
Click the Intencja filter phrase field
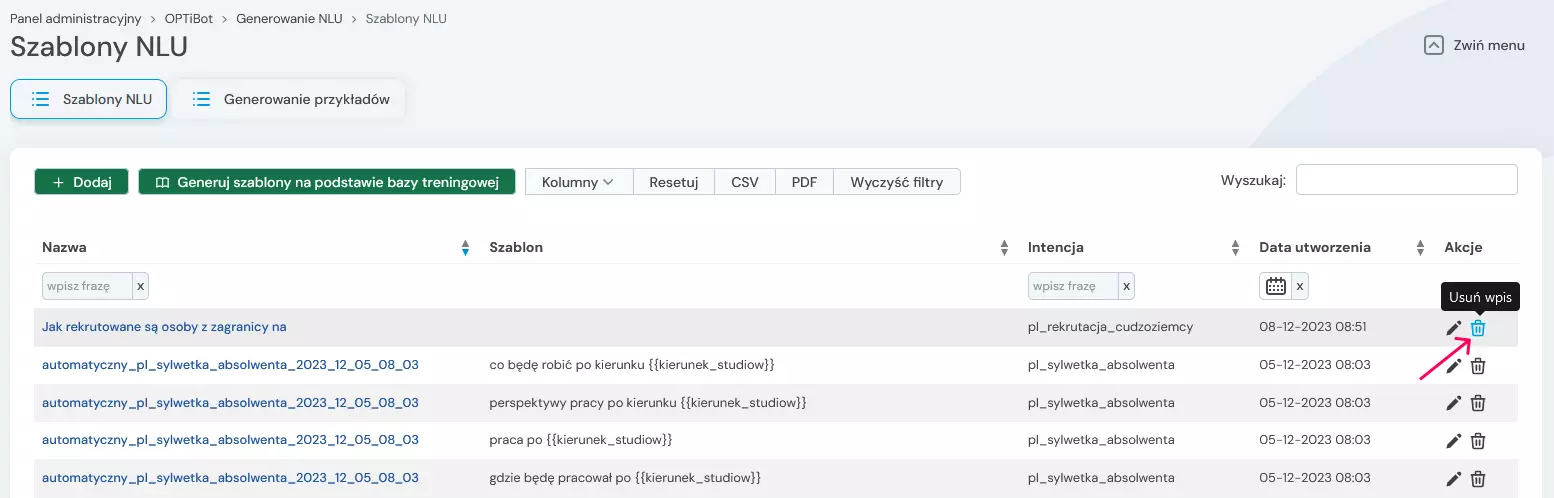coord(1073,286)
